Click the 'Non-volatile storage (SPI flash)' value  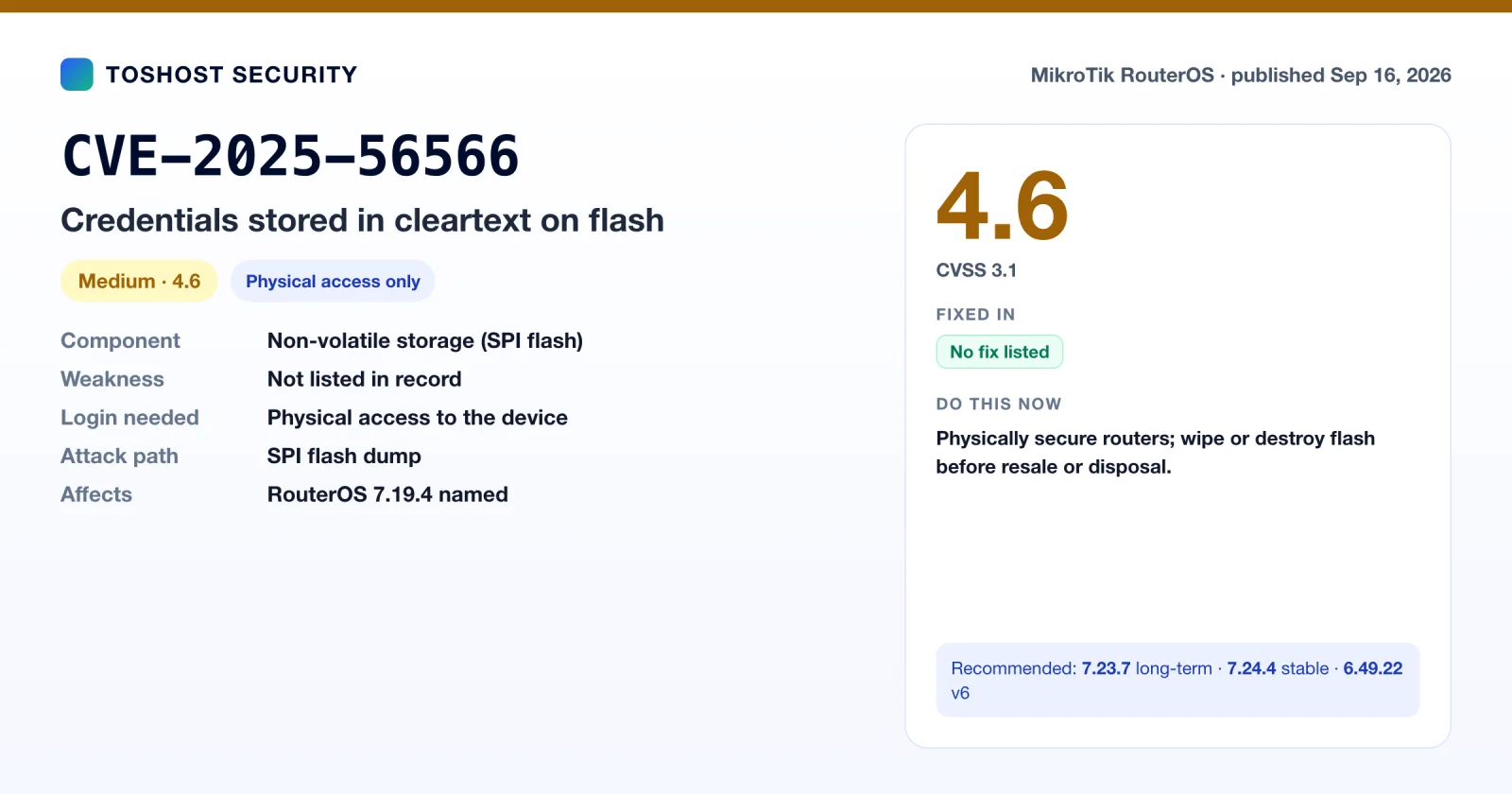tap(425, 340)
